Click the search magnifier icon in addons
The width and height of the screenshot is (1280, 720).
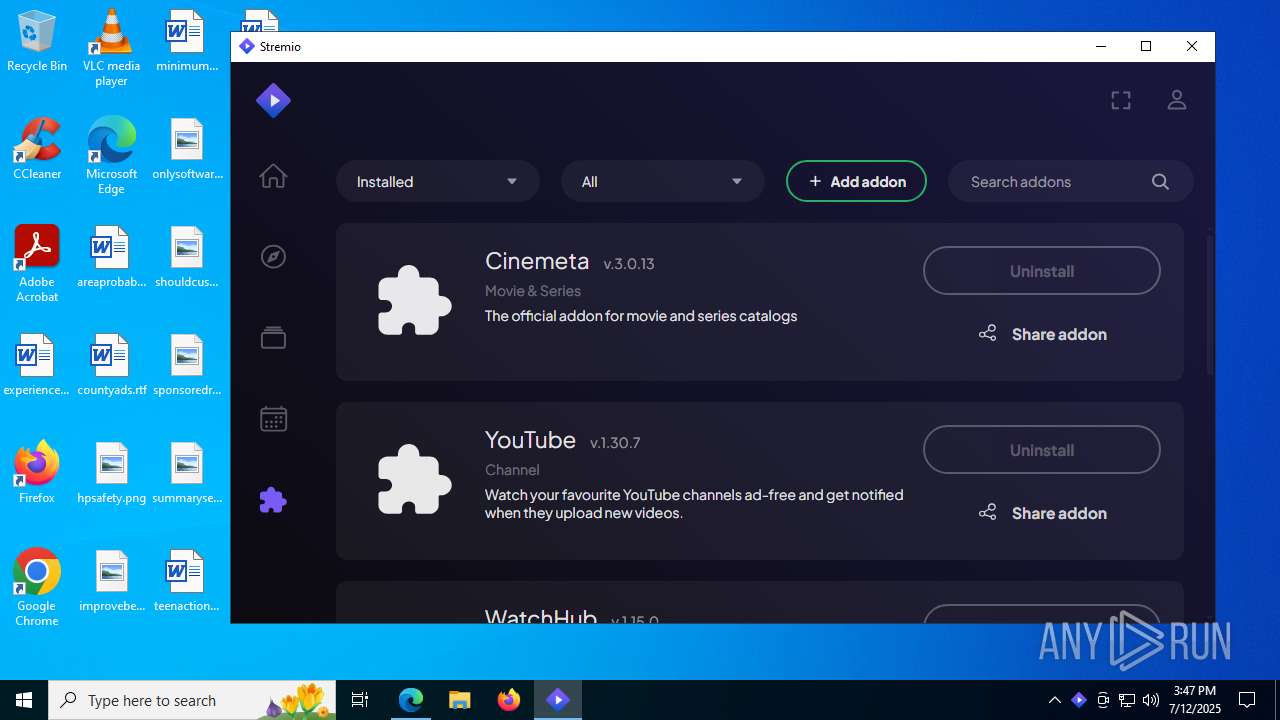coord(1160,182)
